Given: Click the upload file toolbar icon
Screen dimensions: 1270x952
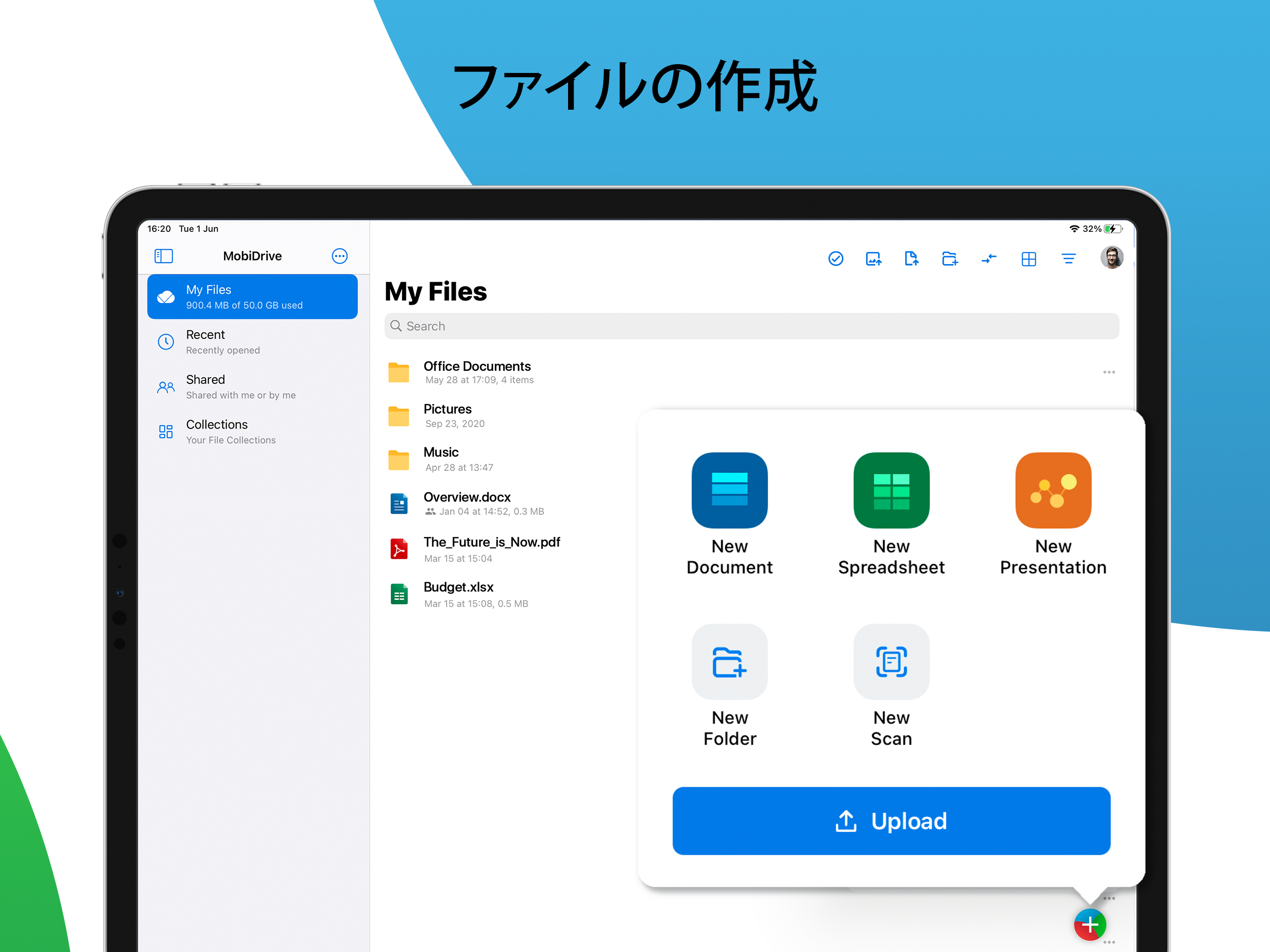Looking at the screenshot, I should [911, 259].
